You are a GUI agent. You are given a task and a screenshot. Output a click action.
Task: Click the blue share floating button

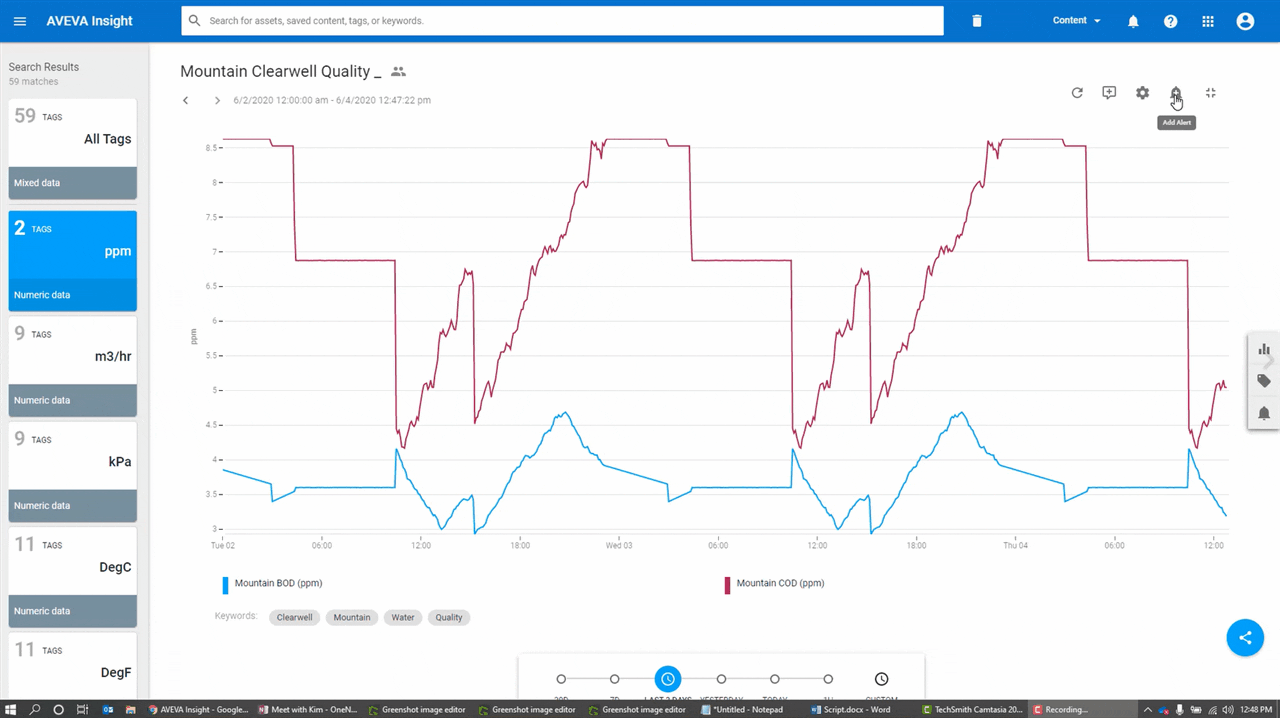(1245, 638)
